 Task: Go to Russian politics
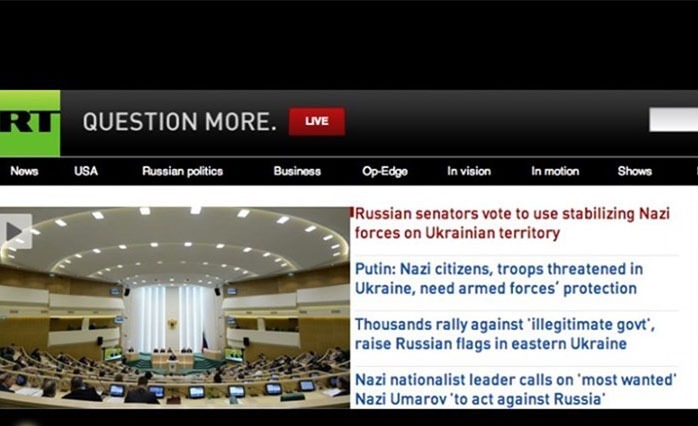pos(183,171)
